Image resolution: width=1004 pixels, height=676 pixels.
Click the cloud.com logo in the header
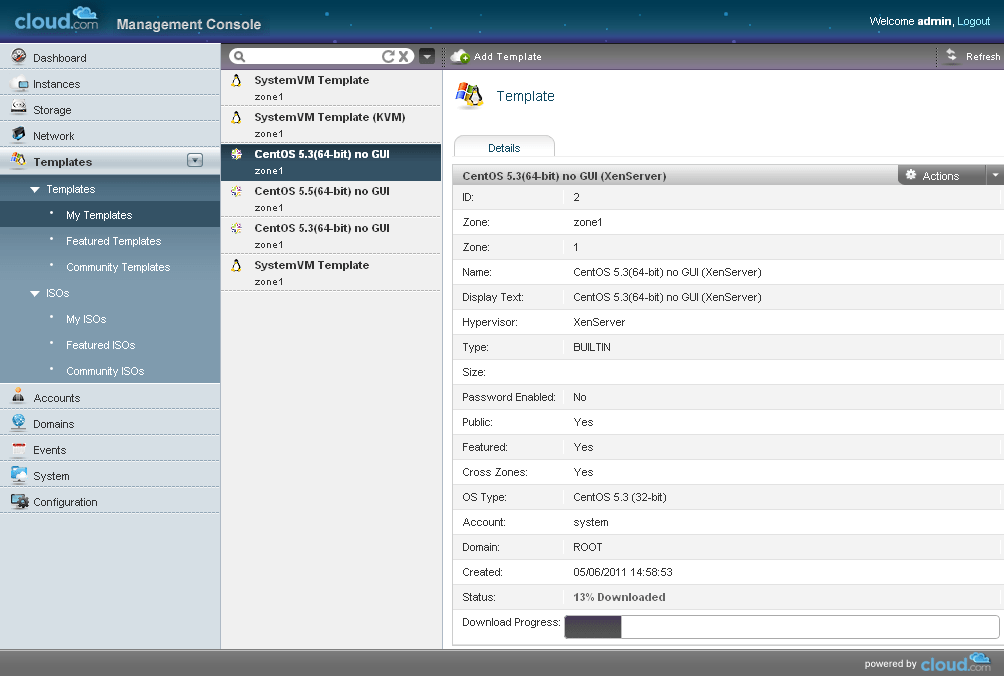click(x=56, y=19)
